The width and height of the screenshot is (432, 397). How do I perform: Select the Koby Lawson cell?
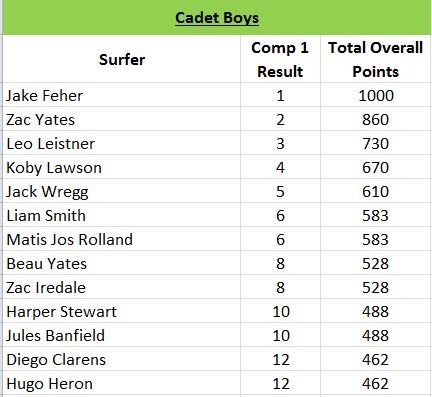point(122,167)
